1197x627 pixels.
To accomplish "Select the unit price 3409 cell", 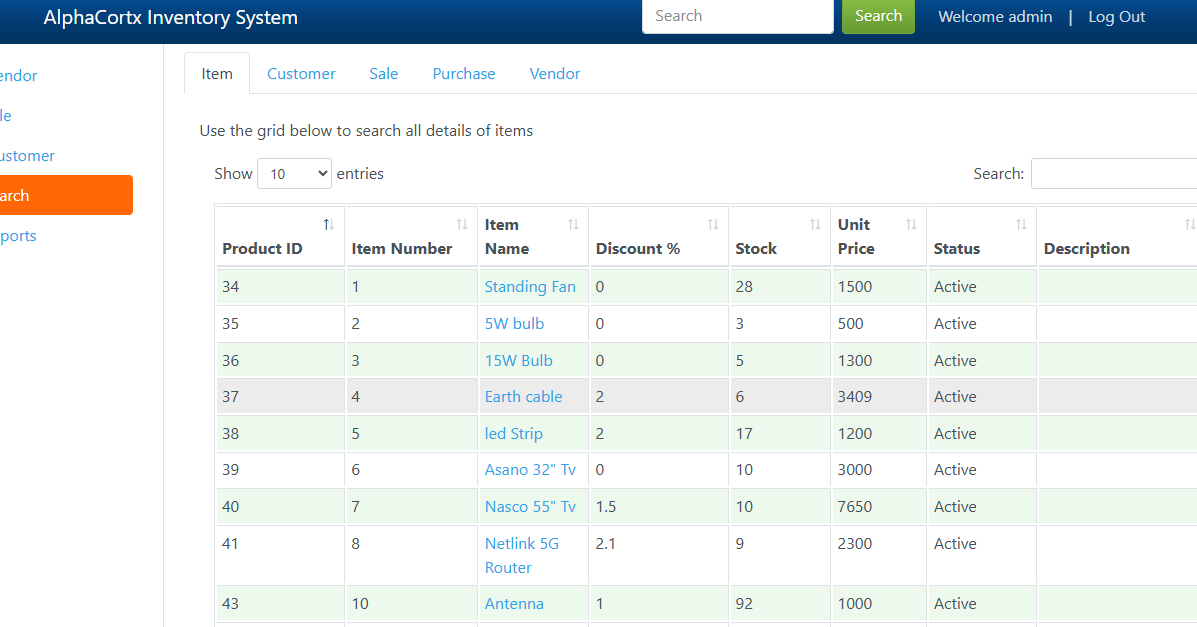I will (x=879, y=396).
